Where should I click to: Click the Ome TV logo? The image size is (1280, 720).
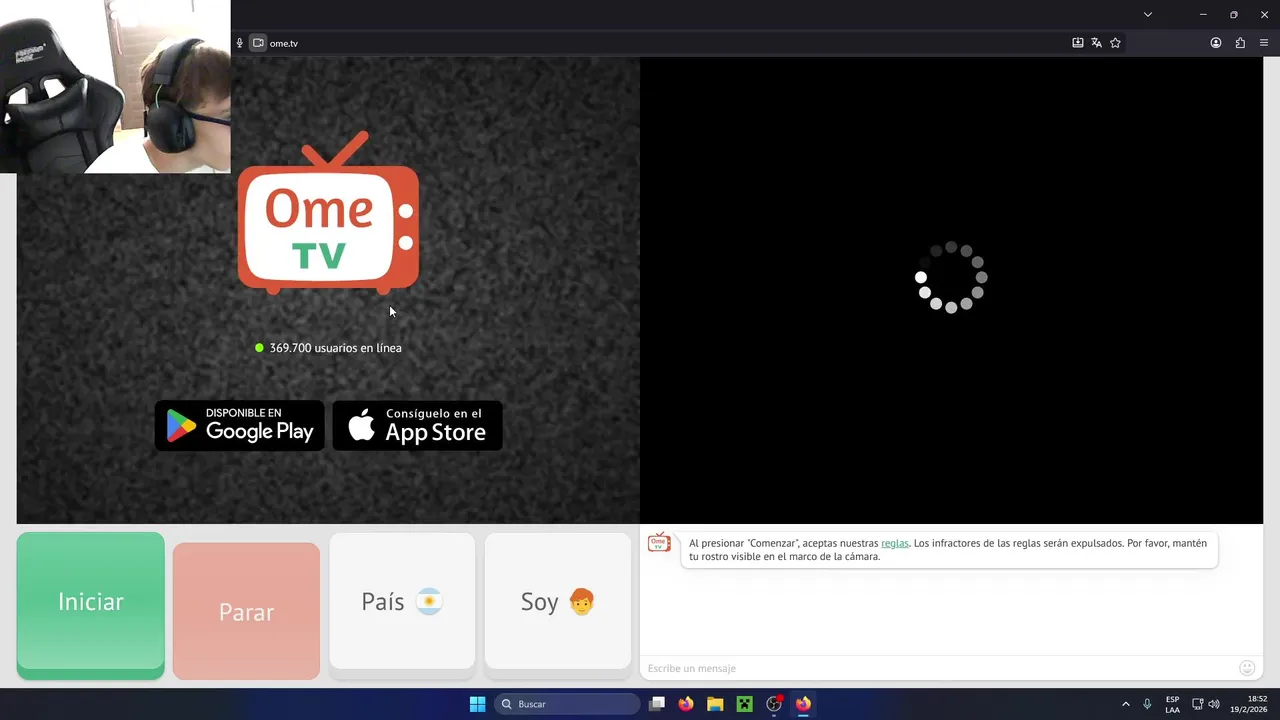coord(328,213)
